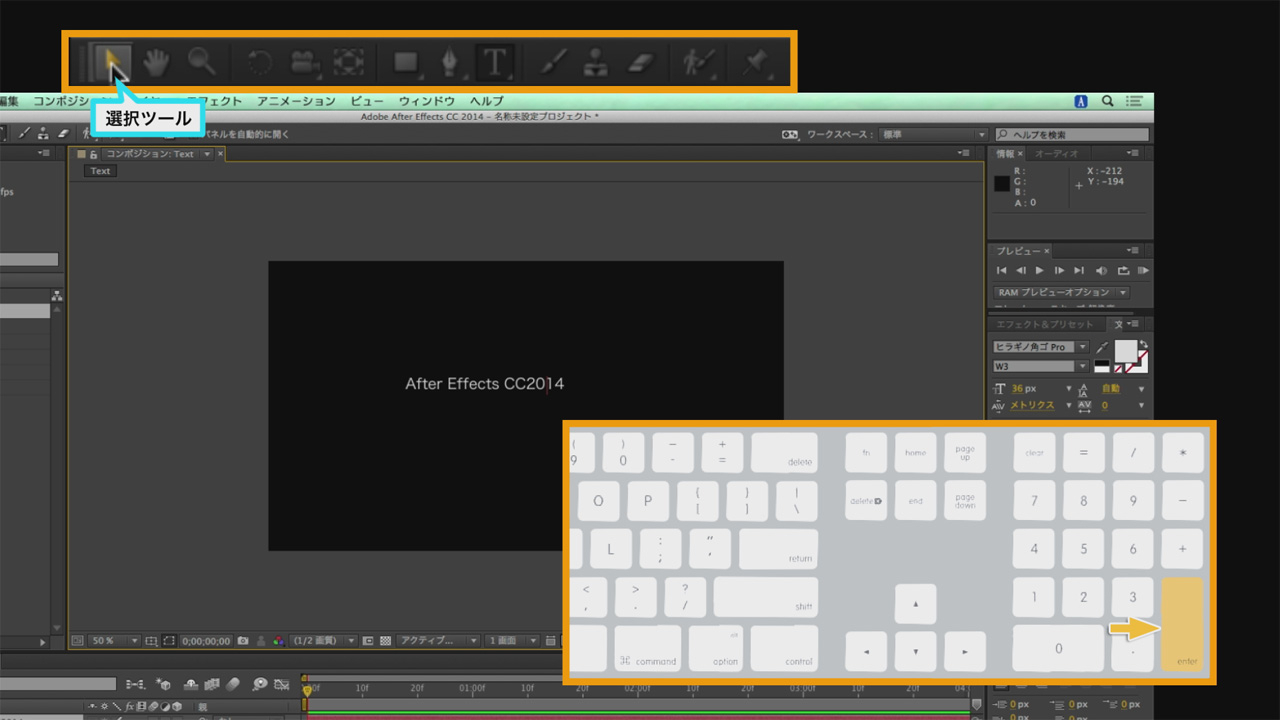This screenshot has width=1280, height=720.
Task: Jump to first frame in Preview panel
Action: [x=1002, y=271]
